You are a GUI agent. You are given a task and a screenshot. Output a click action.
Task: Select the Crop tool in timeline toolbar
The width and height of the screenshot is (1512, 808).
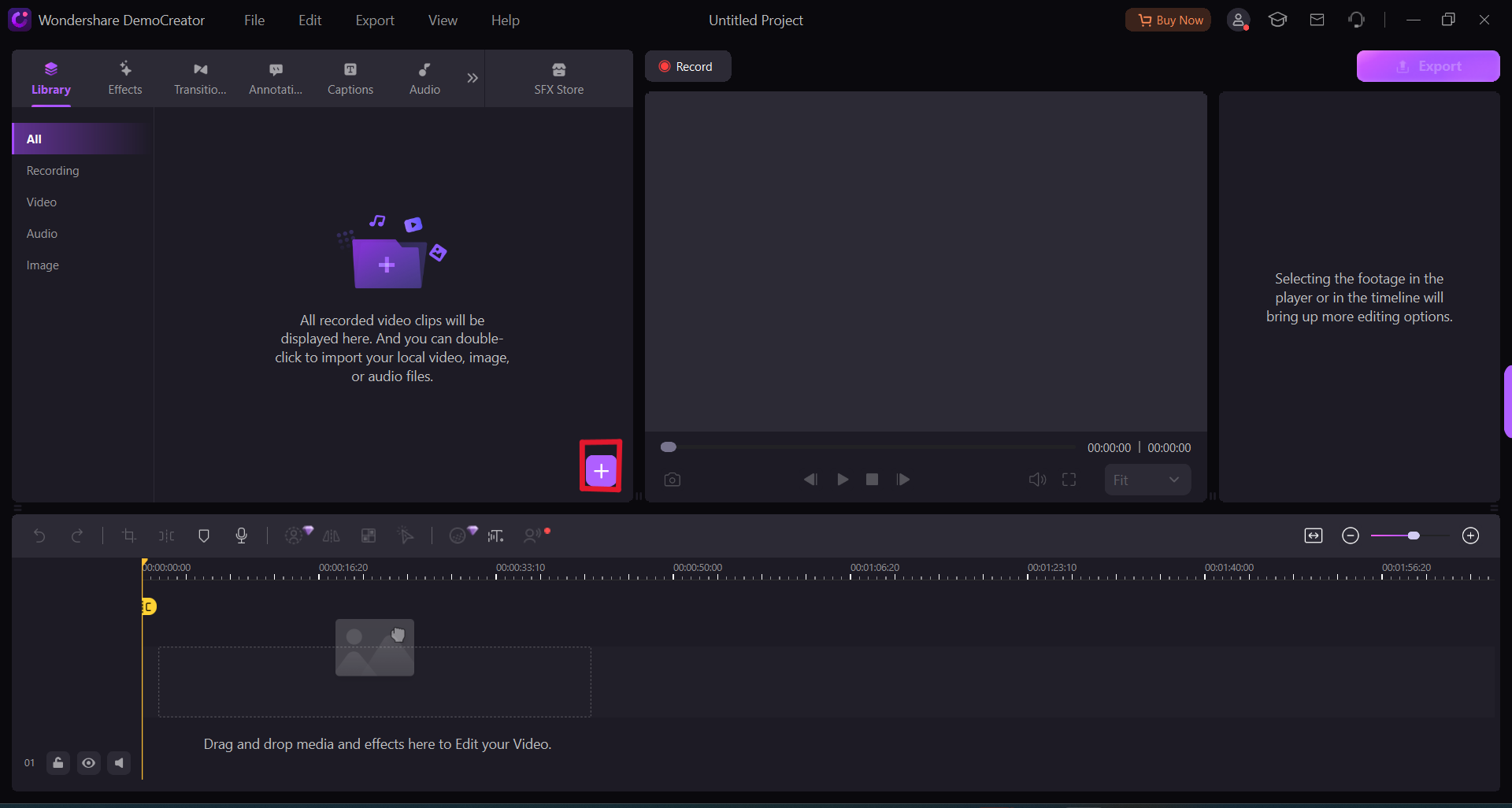pyautogui.click(x=129, y=536)
